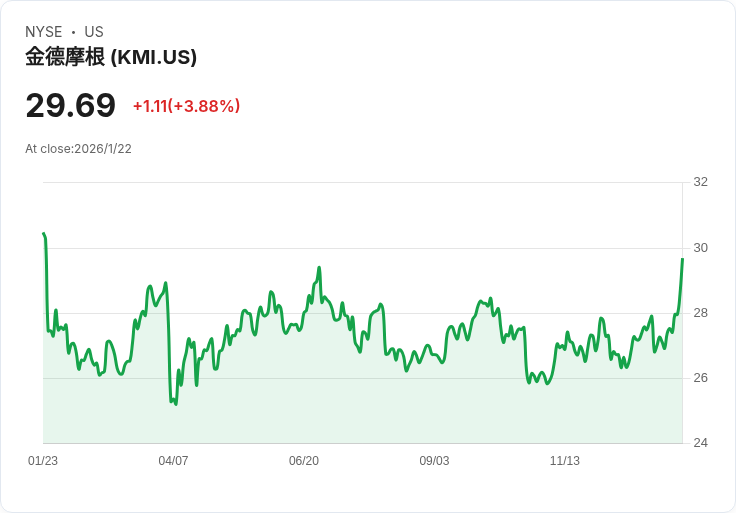Click the lowest dip of the chart line
This screenshot has height=513, width=736.
click(x=175, y=404)
